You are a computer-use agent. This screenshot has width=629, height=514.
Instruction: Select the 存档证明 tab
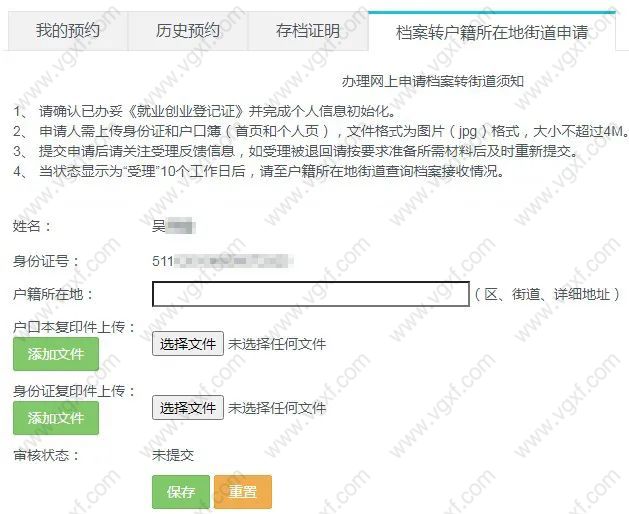click(x=308, y=31)
